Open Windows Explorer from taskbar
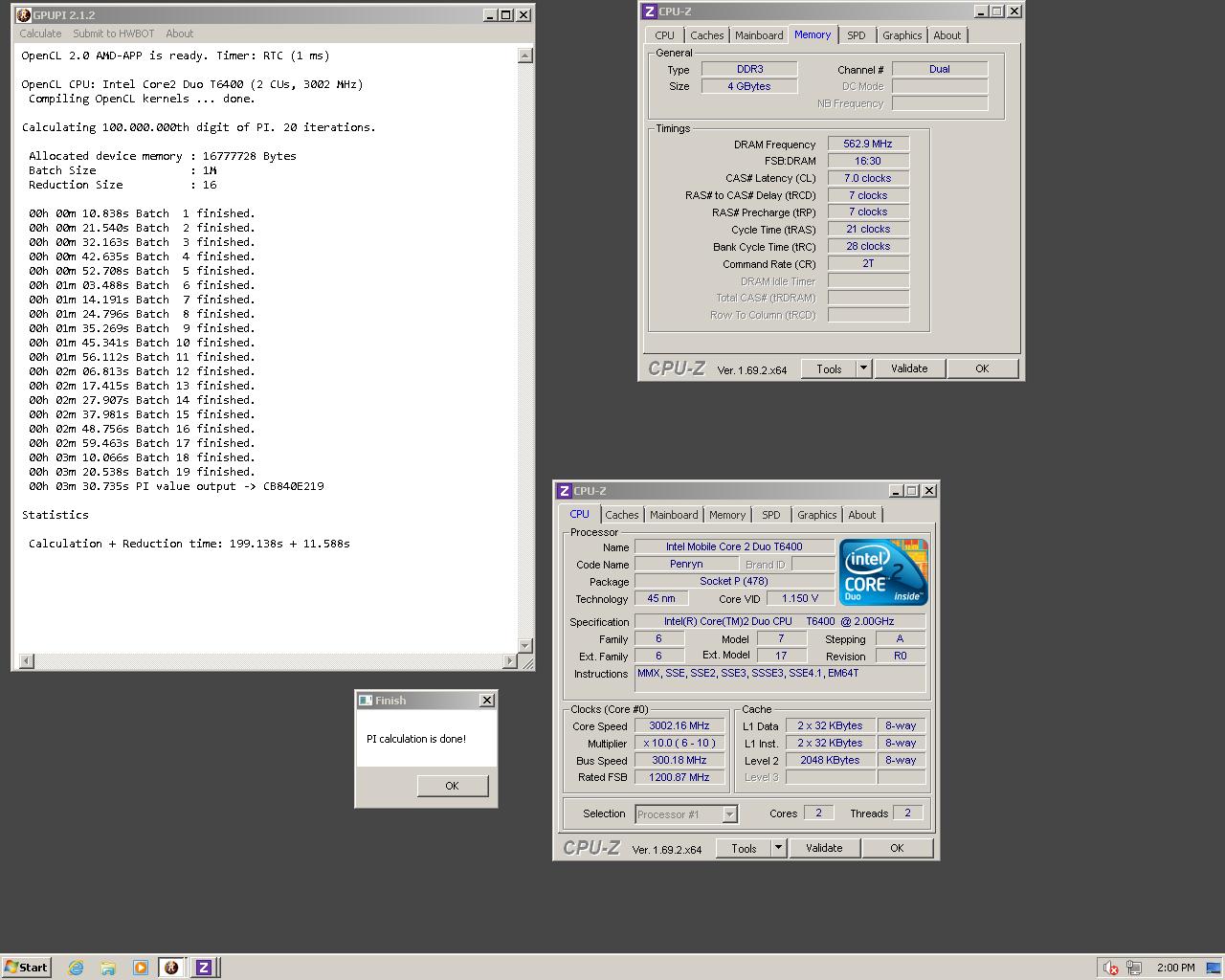This screenshot has height=980, width=1225. [x=108, y=968]
